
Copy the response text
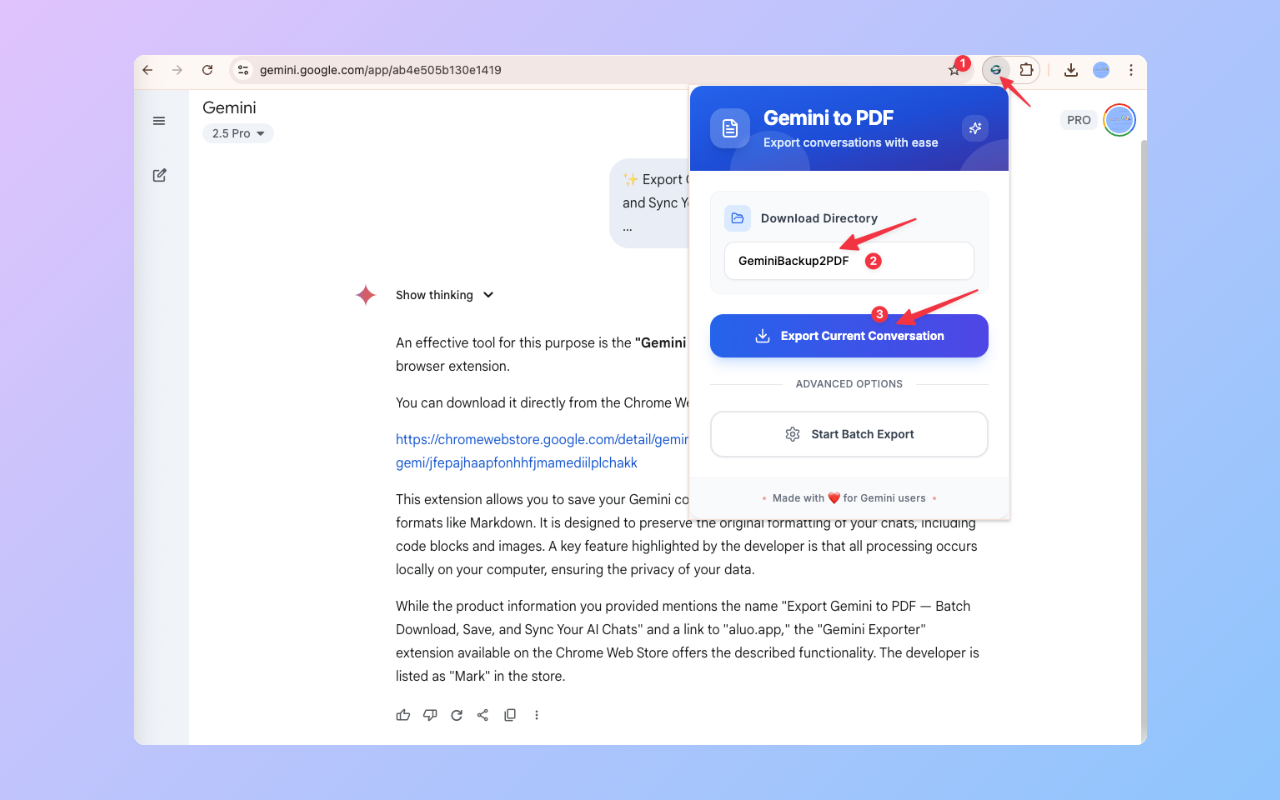pos(510,715)
